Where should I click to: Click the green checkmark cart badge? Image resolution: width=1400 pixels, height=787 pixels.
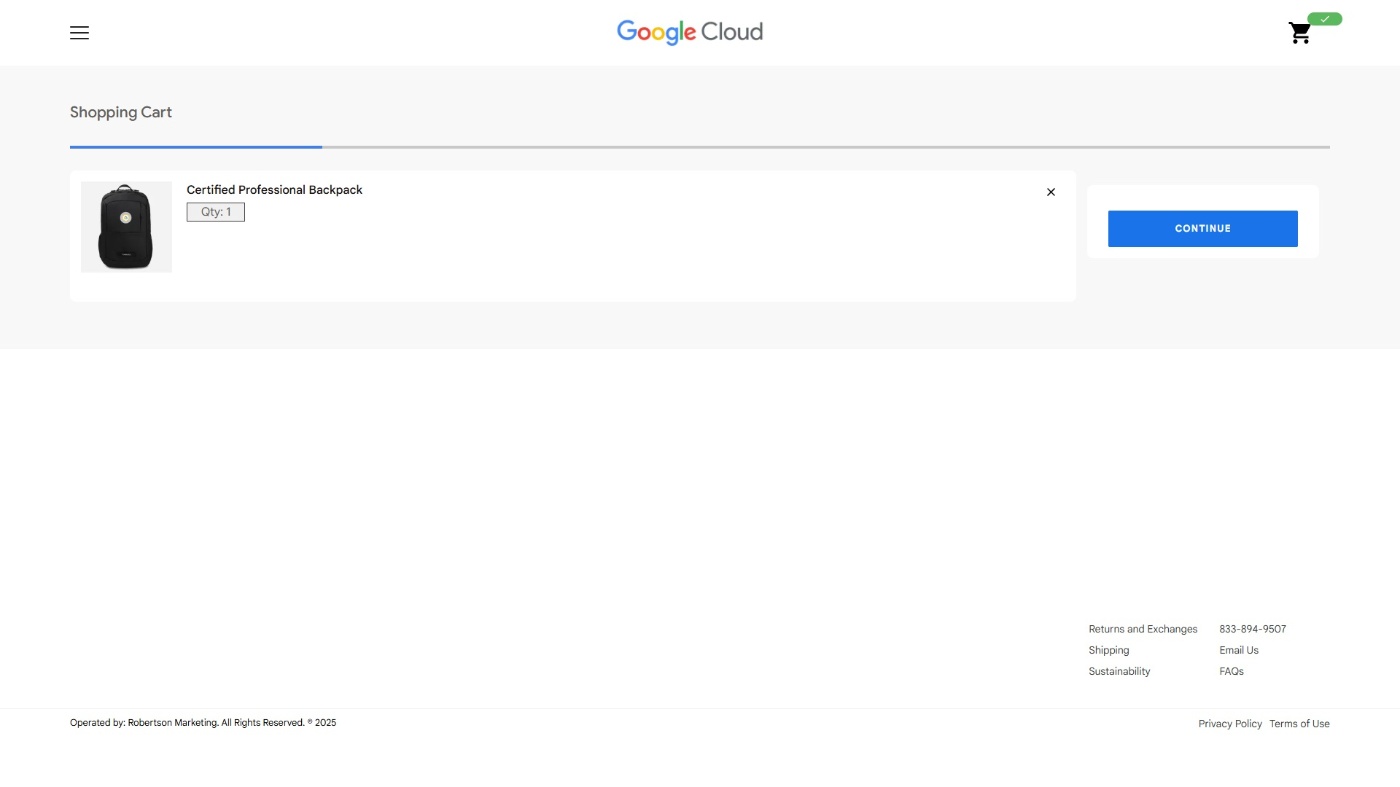[1324, 19]
